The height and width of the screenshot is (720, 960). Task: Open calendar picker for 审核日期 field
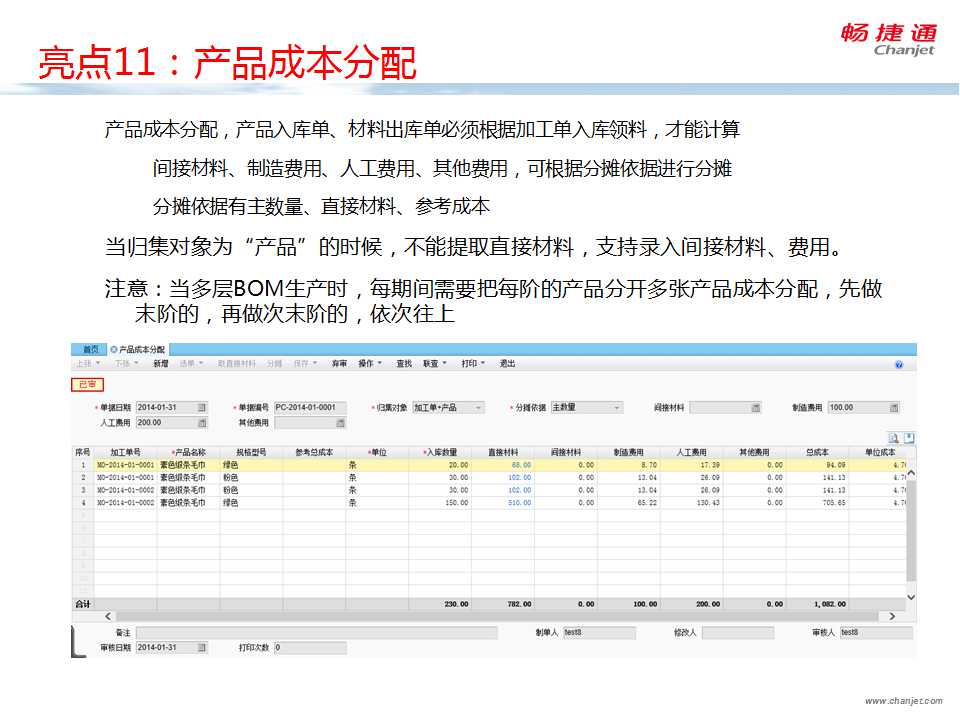pyautogui.click(x=201, y=648)
